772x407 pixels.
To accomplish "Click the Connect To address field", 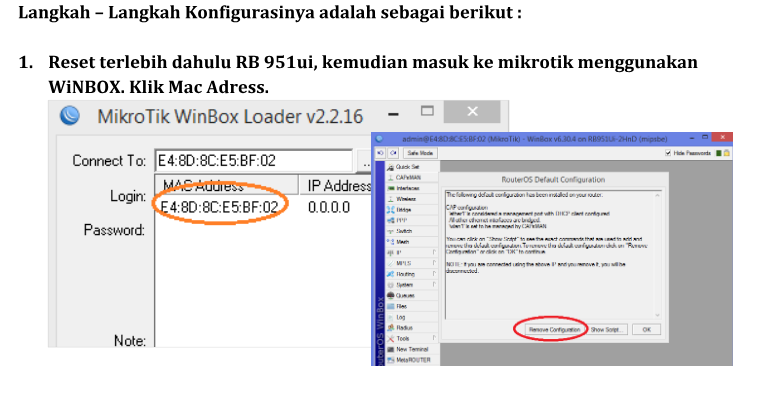I will [x=254, y=160].
